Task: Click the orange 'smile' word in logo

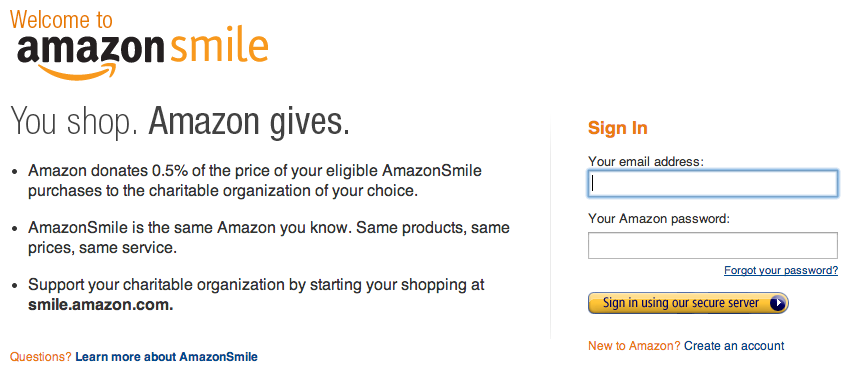Action: click(219, 47)
